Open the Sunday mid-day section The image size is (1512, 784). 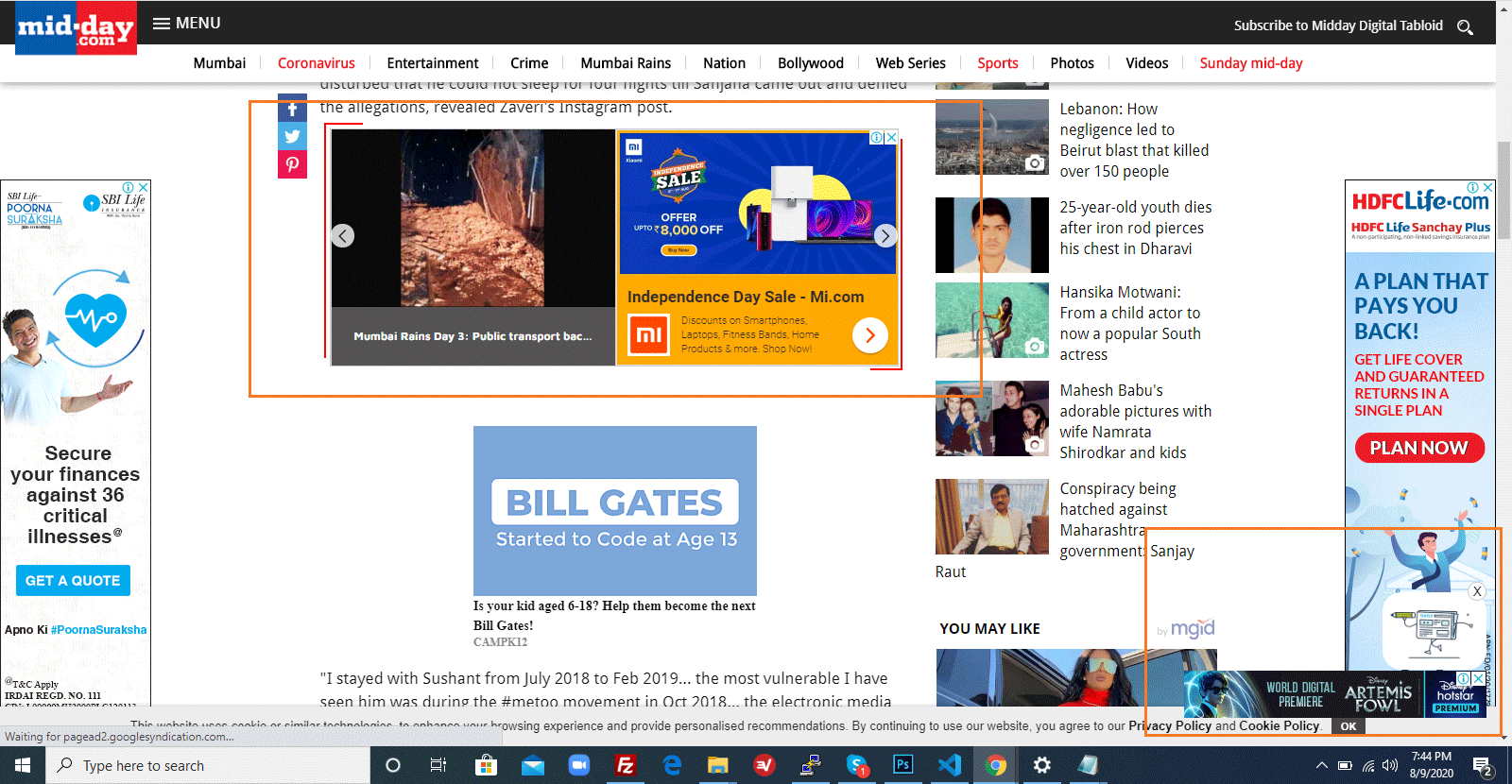1251,63
